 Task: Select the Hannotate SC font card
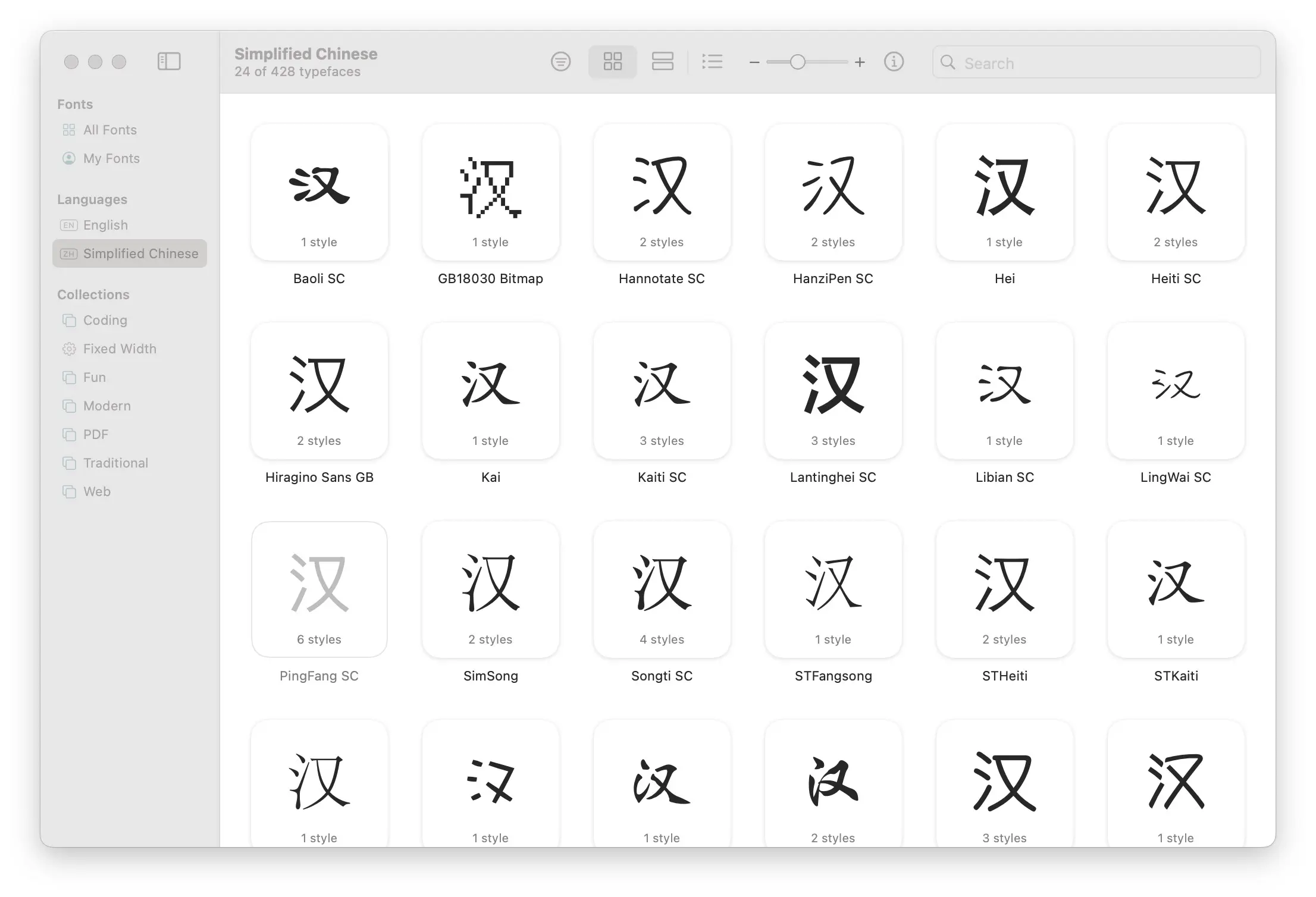point(662,192)
